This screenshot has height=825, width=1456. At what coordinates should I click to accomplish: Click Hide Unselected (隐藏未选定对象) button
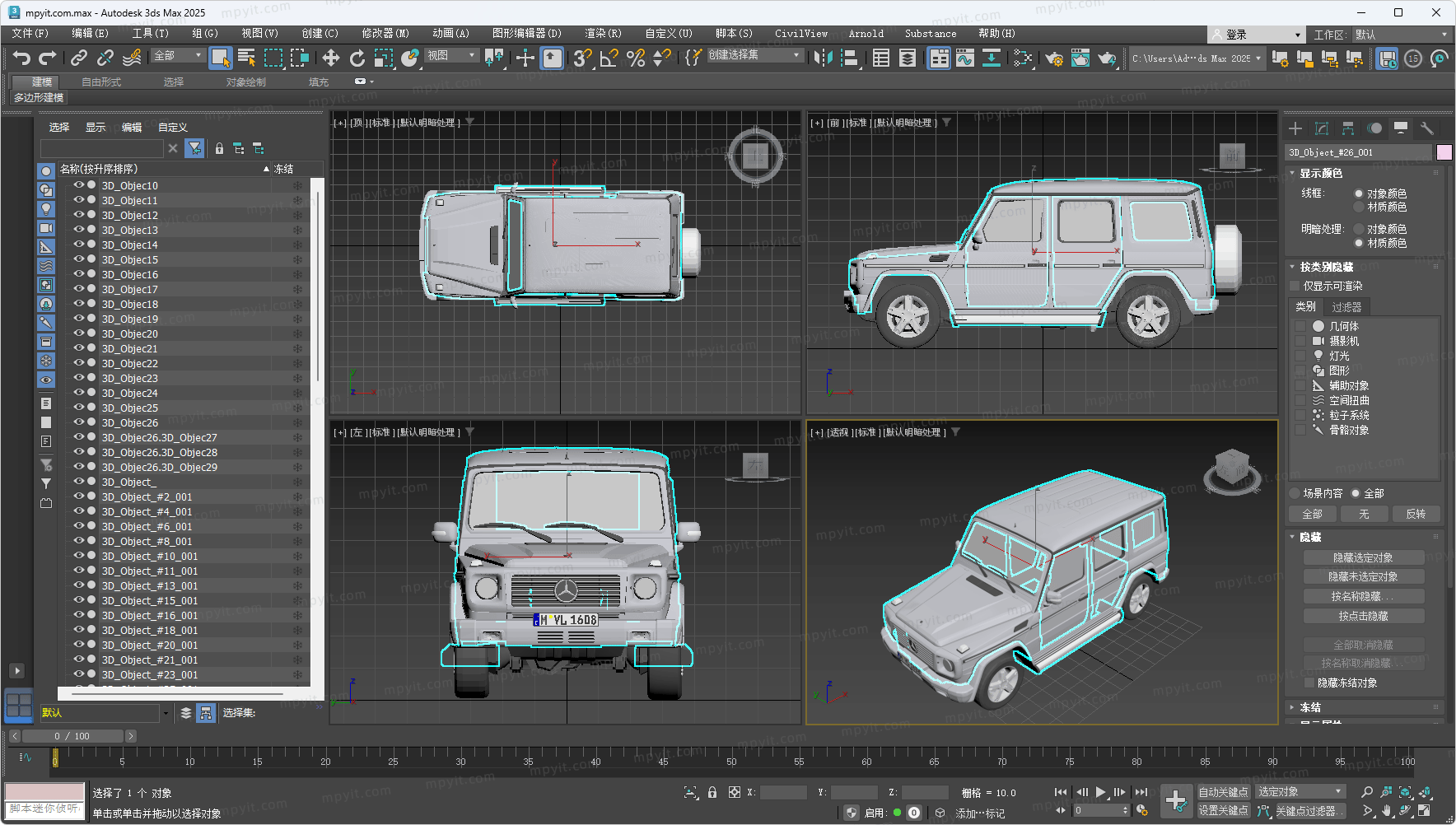click(x=1363, y=577)
